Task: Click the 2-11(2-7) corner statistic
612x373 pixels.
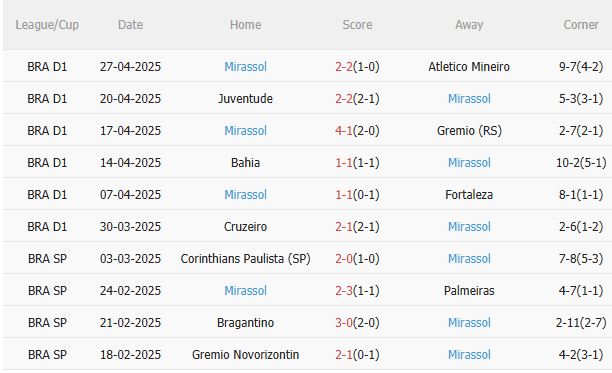Action: (x=581, y=323)
